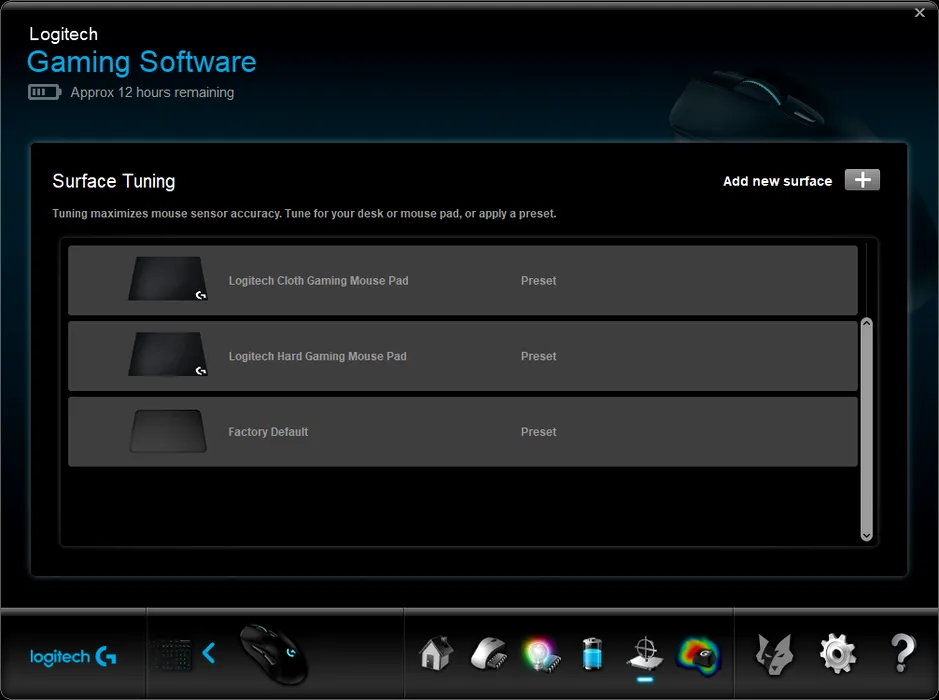Open the lighting settings bulb icon
This screenshot has height=700, width=939.
541,654
